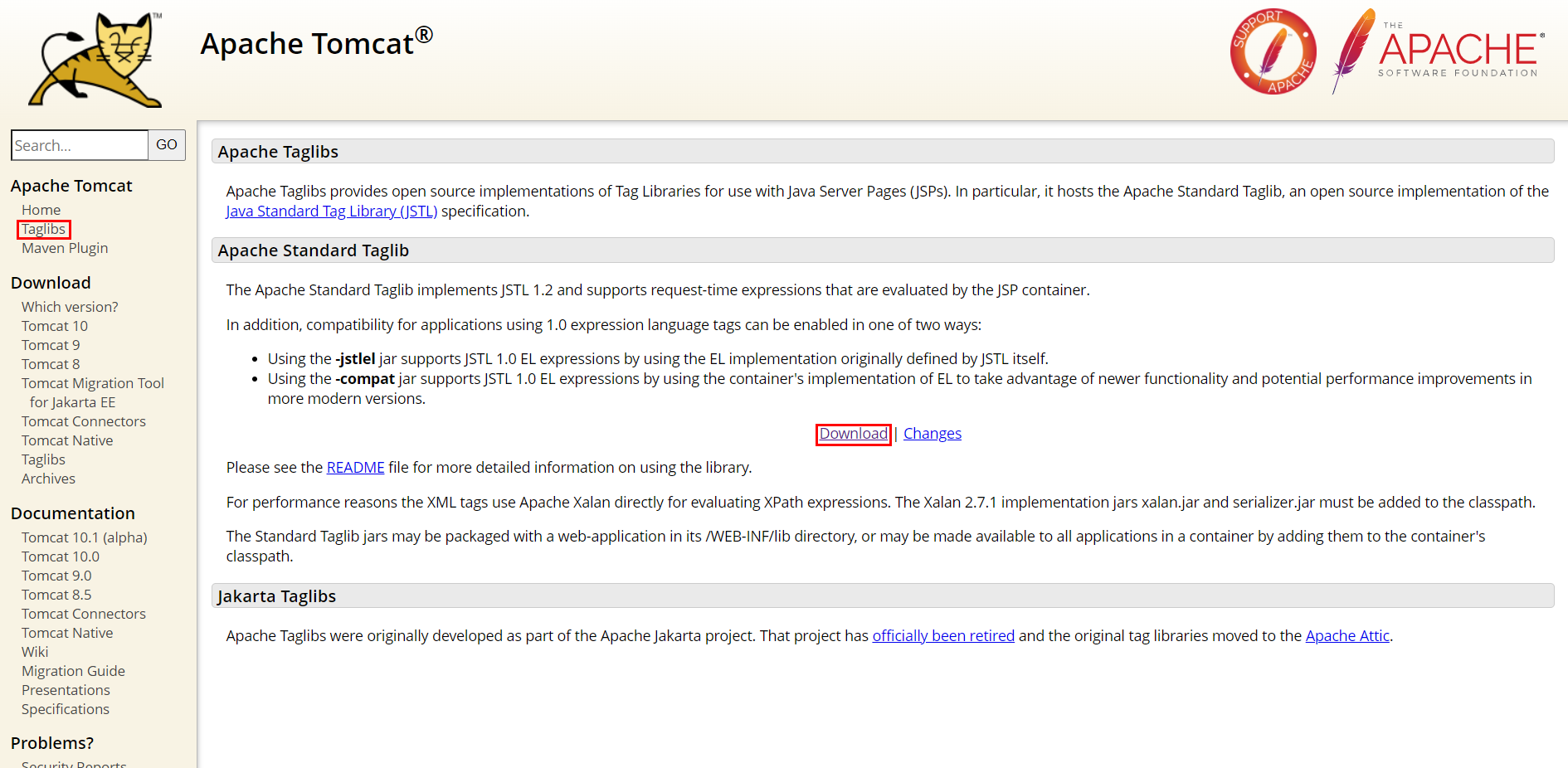Focus the Search input field
The image size is (1568, 768).
pos(80,145)
